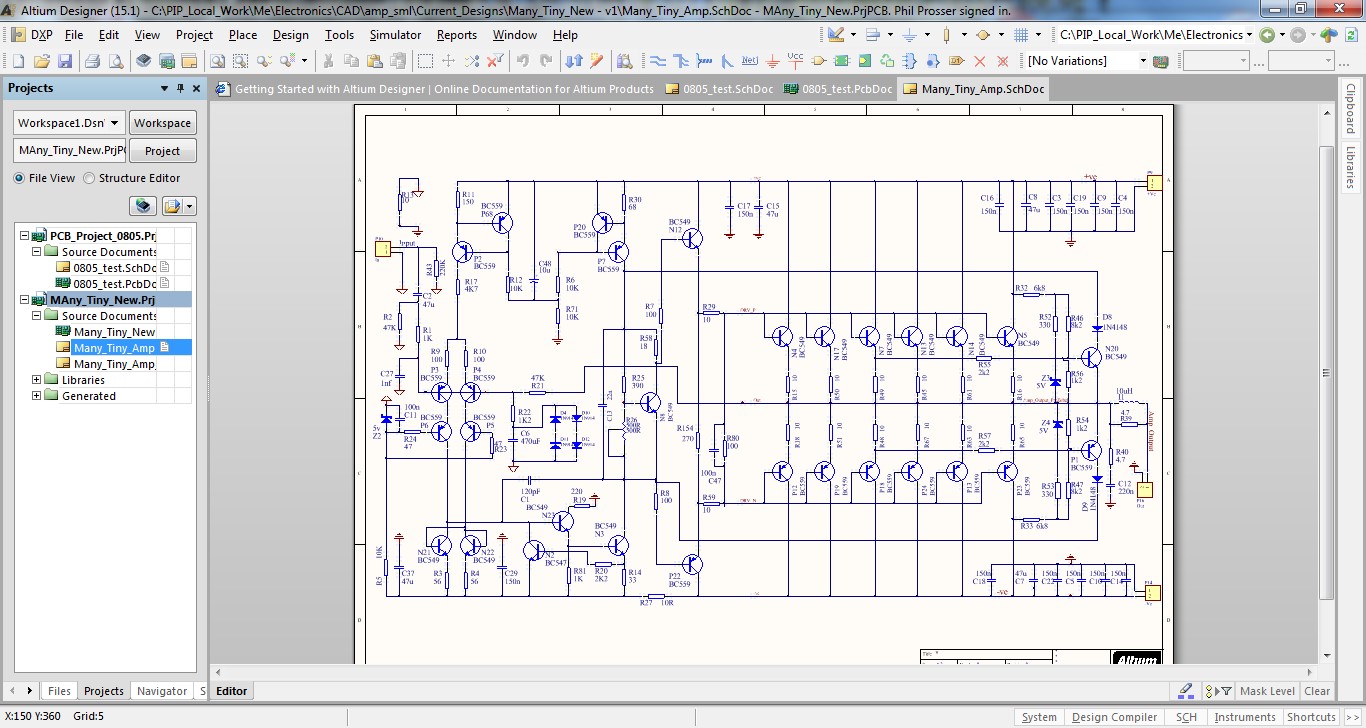This screenshot has width=1366, height=728.
Task: Select the GND power port tool
Action: (x=772, y=61)
